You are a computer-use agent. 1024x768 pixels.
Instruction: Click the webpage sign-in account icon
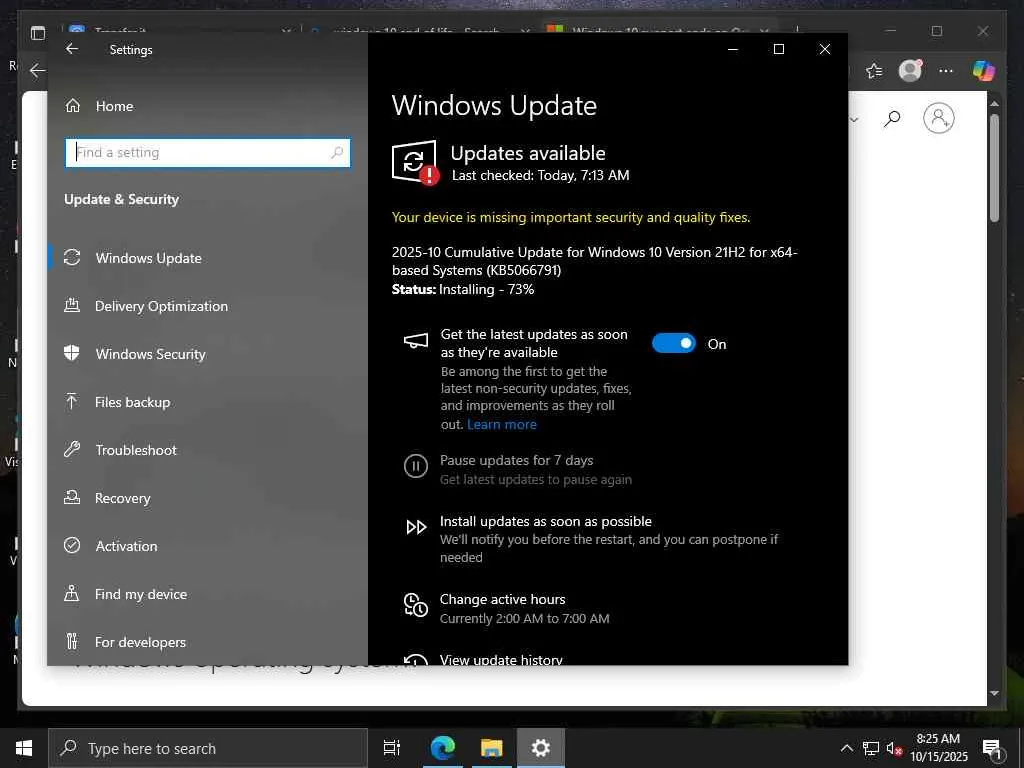[938, 118]
